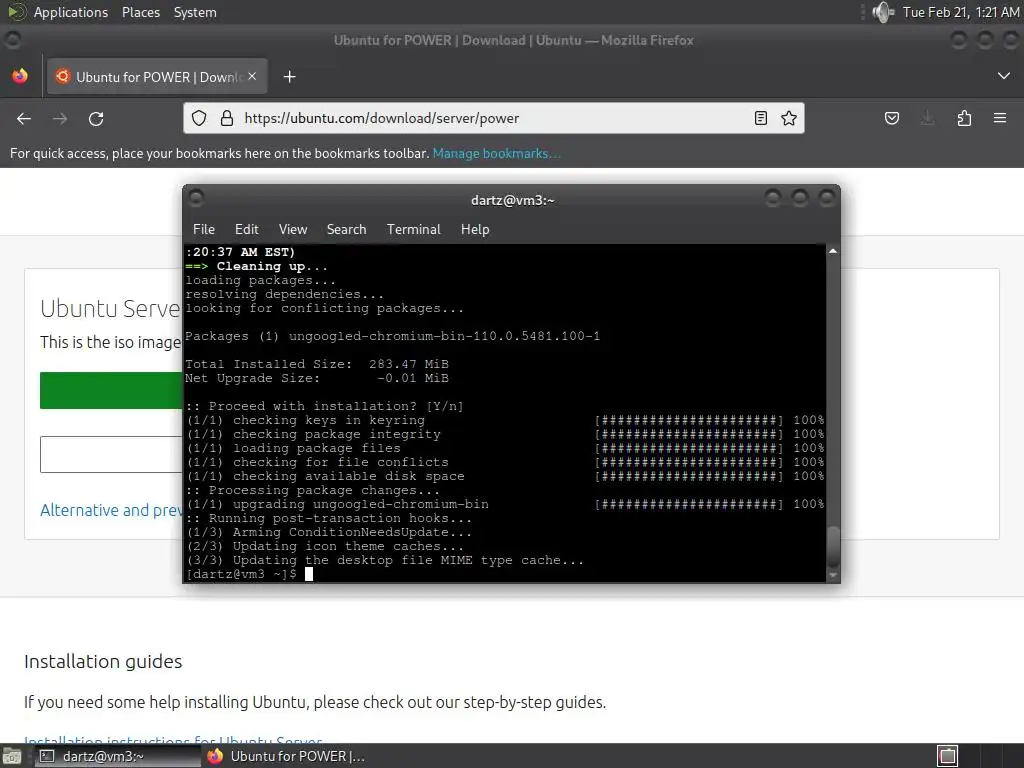Click terminal scrollbar down arrow
Viewport: 1024px width, 768px height.
coord(833,575)
